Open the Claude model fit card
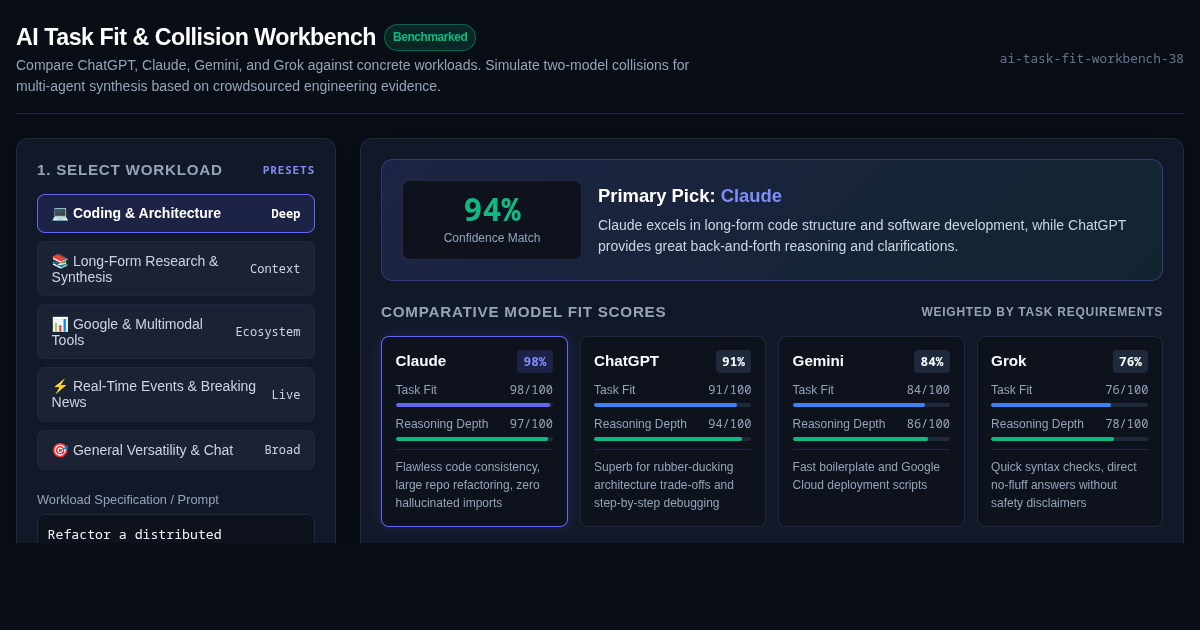 tap(474, 431)
